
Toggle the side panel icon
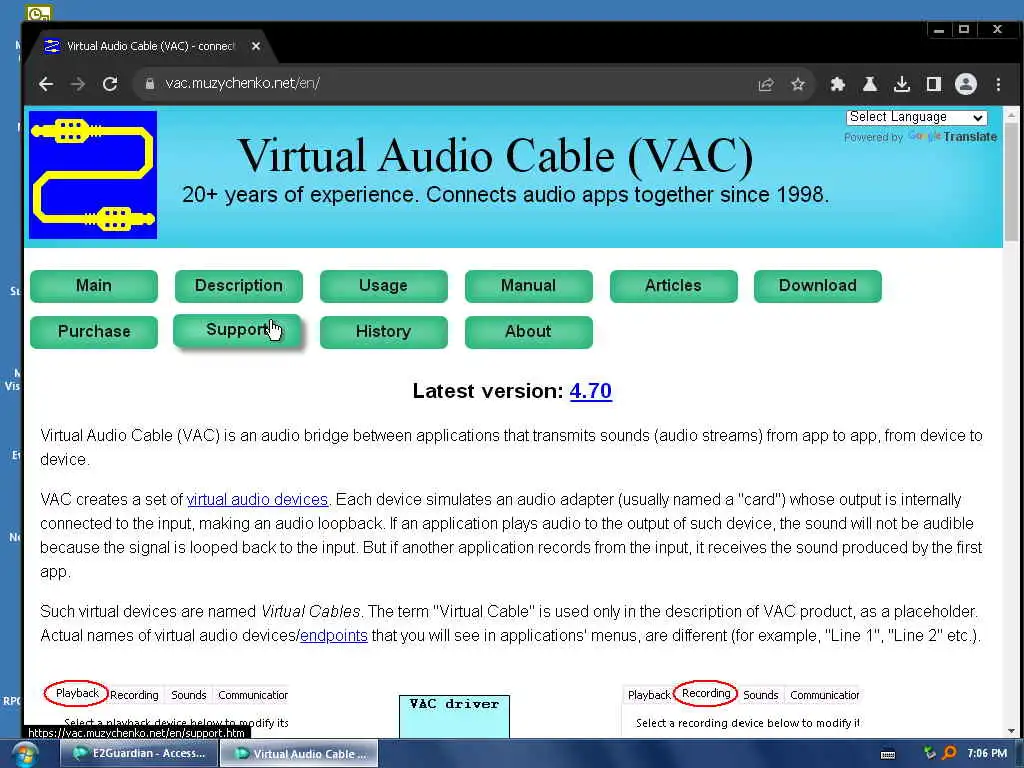point(933,84)
